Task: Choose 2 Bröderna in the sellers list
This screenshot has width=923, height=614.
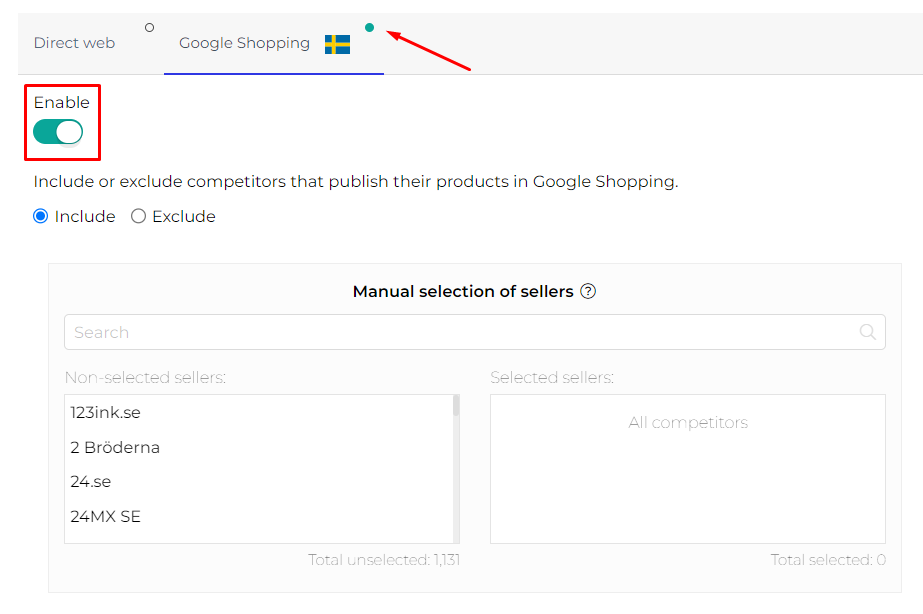Action: (x=115, y=447)
